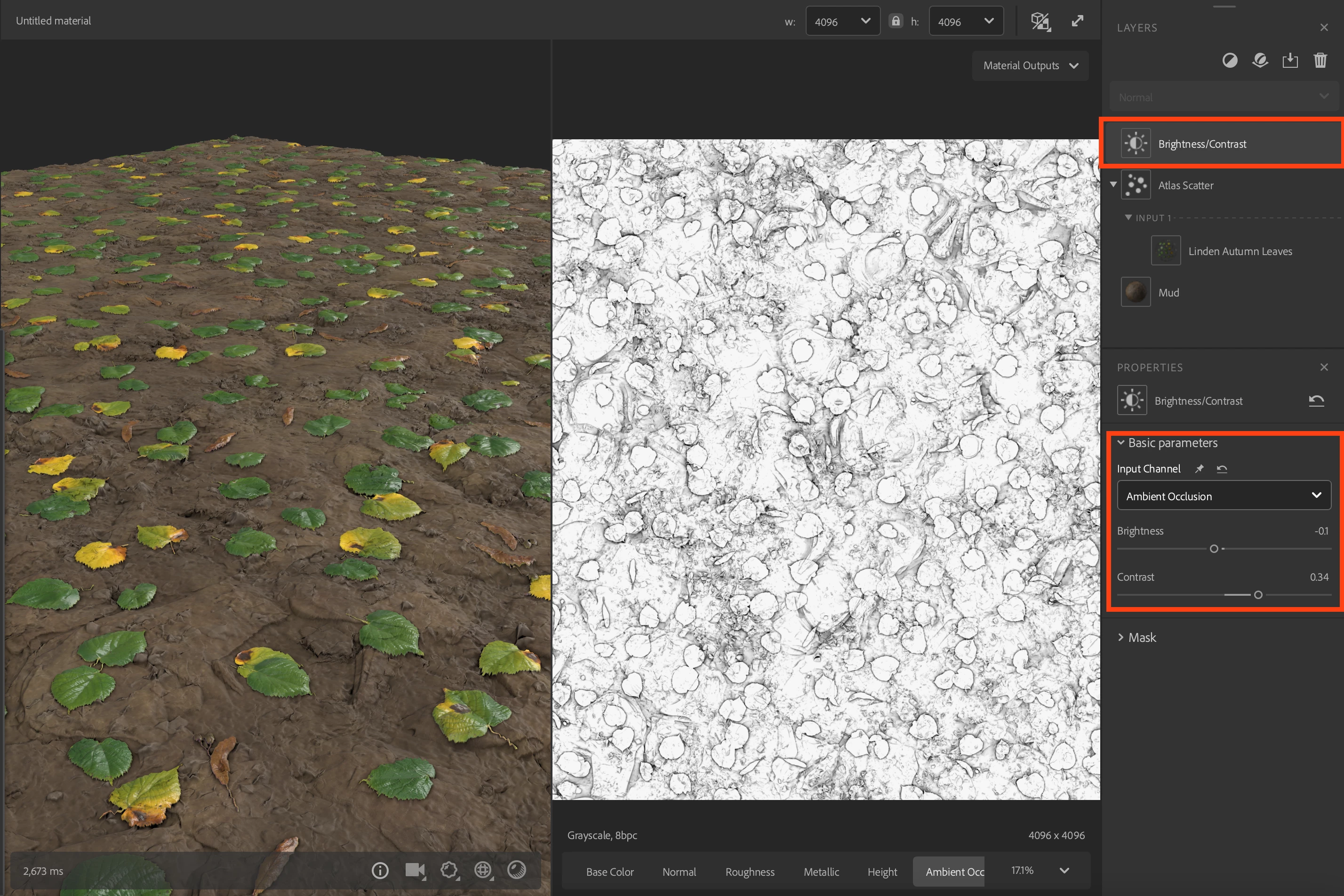1344x896 pixels.
Task: Select the Mud layer thumbnail
Action: pos(1136,292)
